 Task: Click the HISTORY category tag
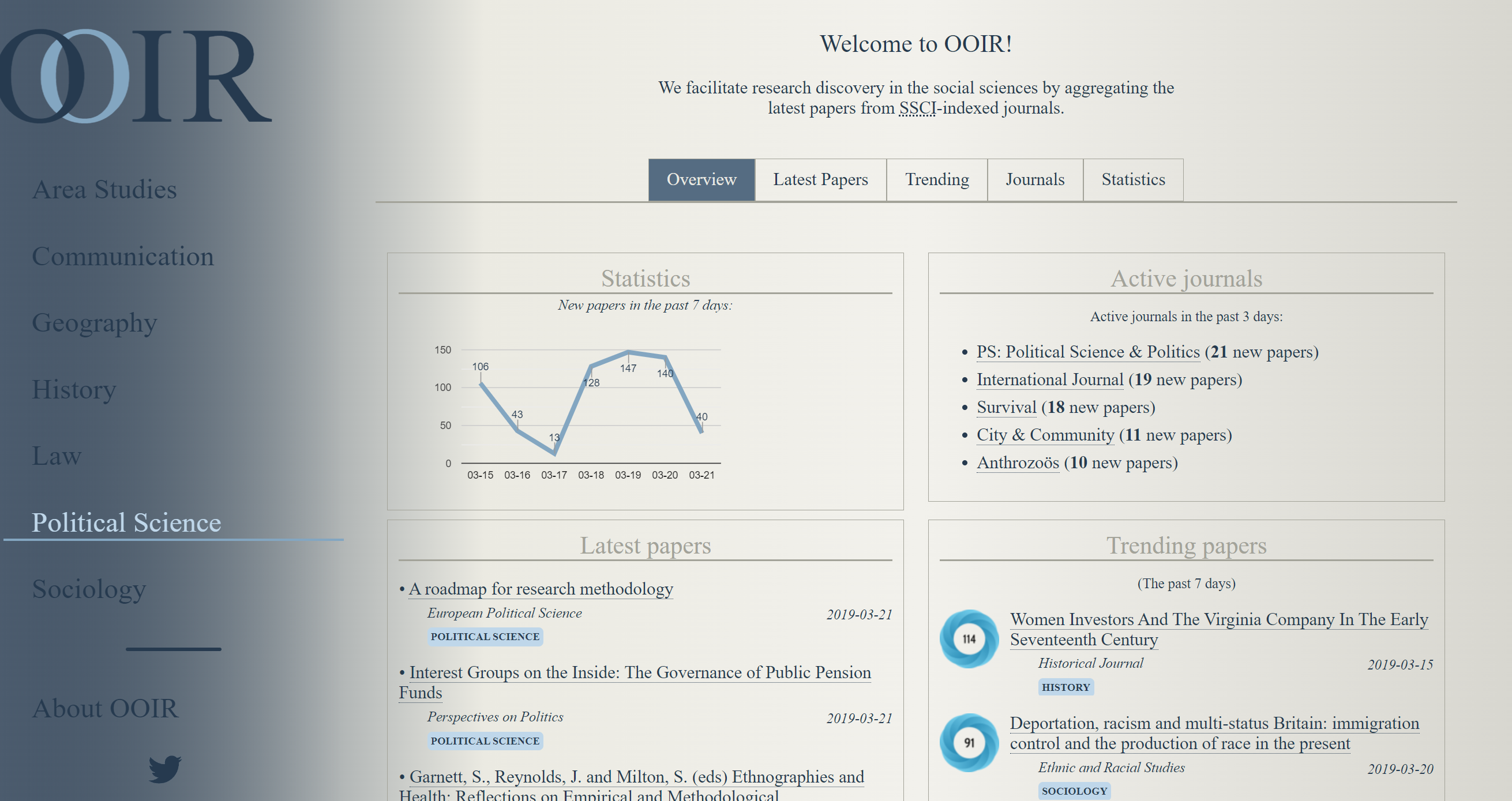[x=1065, y=687]
